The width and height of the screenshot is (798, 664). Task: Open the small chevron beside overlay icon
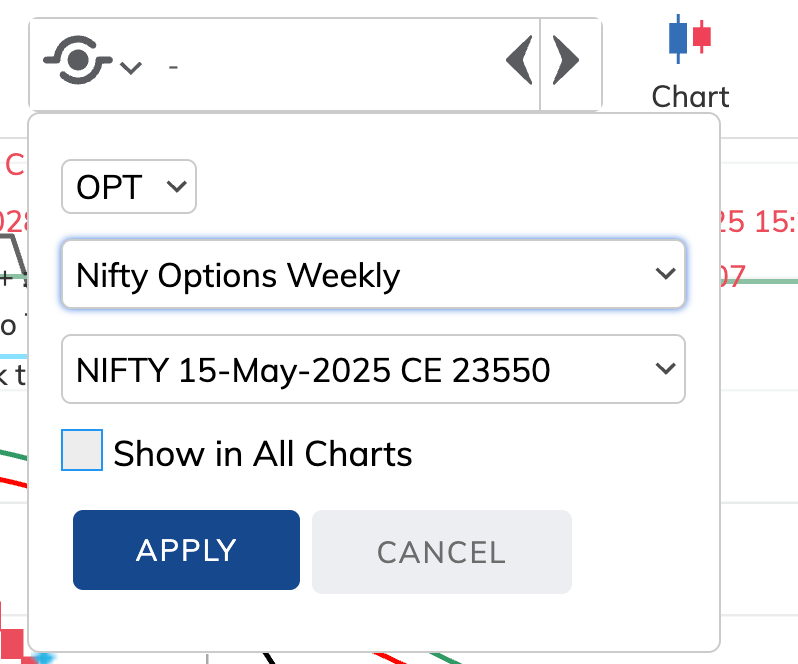click(x=130, y=68)
